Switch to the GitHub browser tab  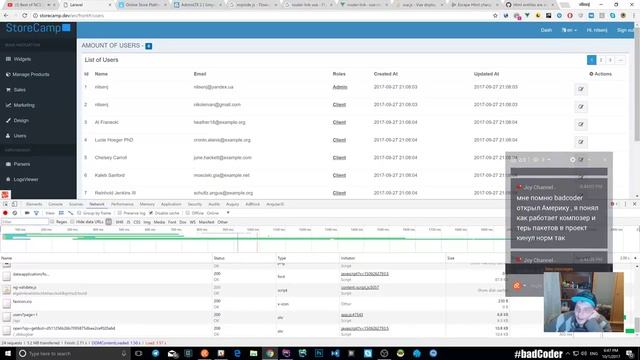[x=529, y=5]
